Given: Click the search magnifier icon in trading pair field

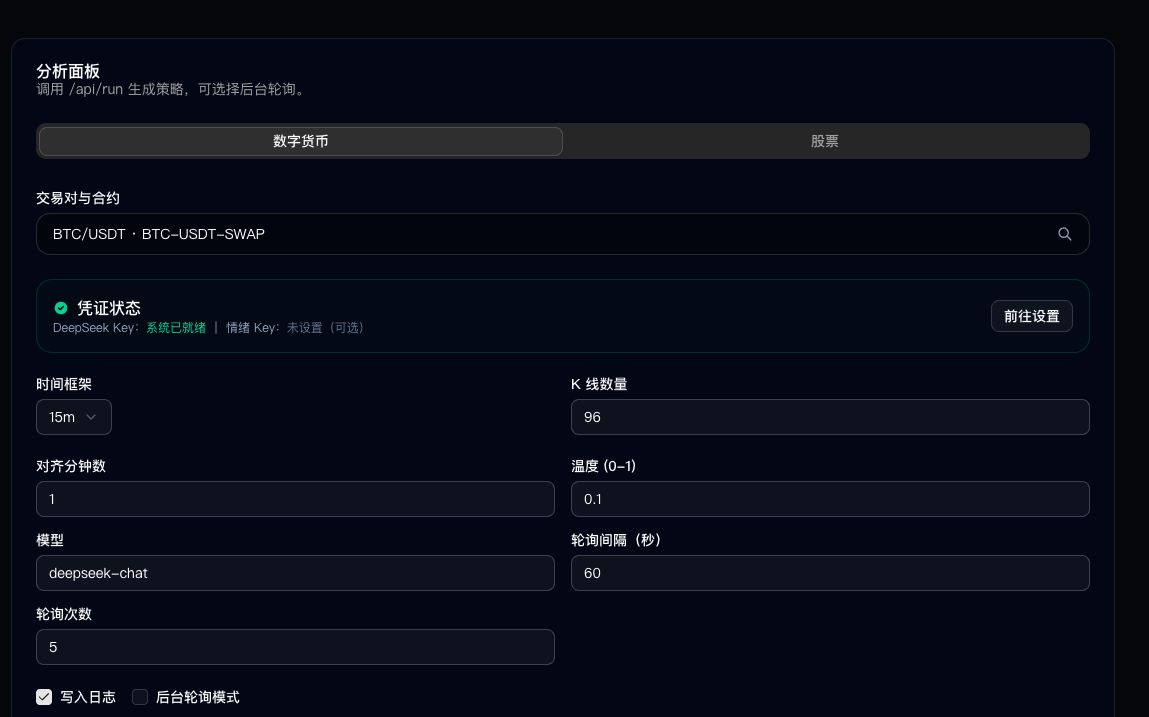Looking at the screenshot, I should coord(1064,234).
